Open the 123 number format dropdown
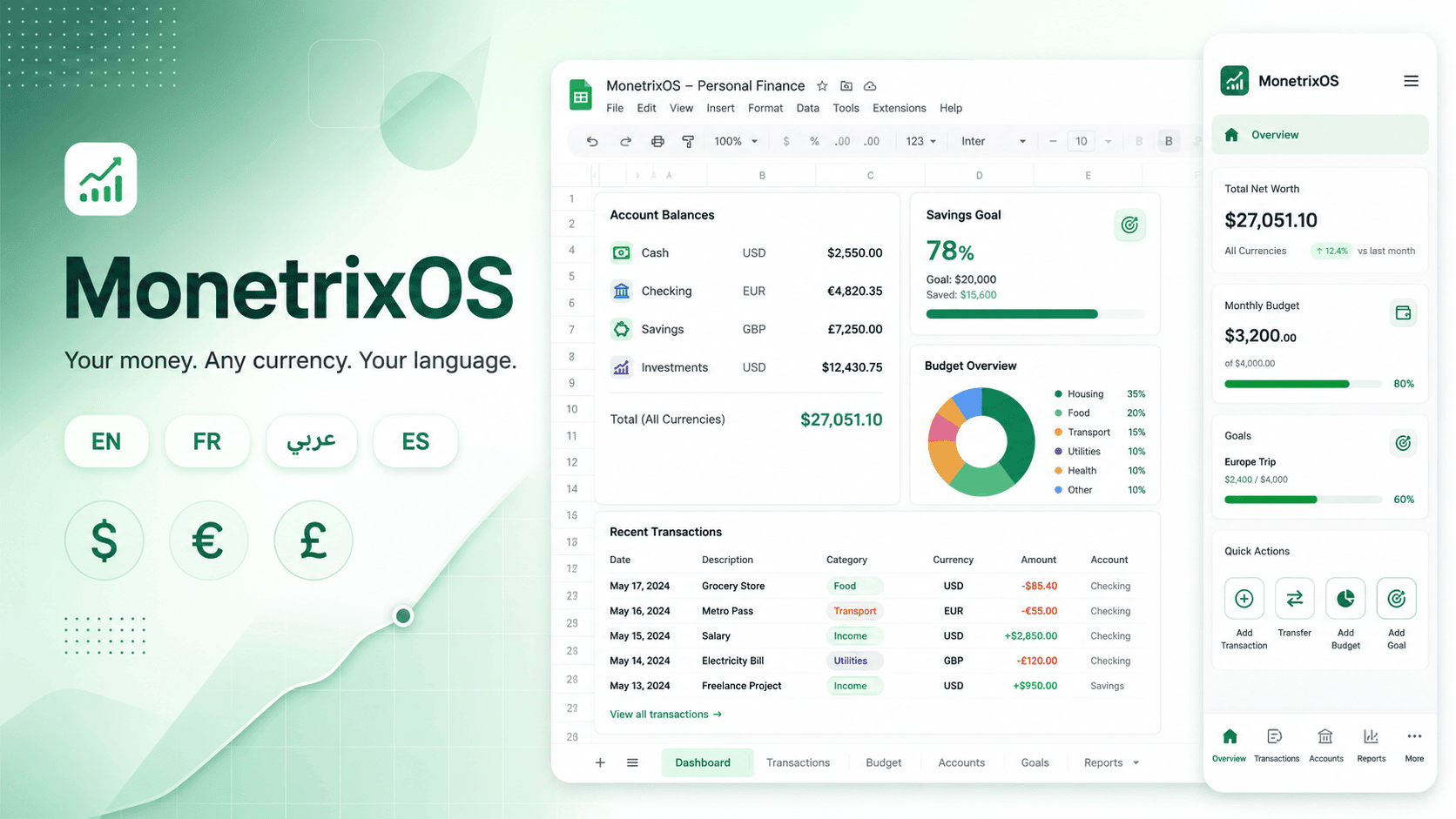 click(x=921, y=141)
